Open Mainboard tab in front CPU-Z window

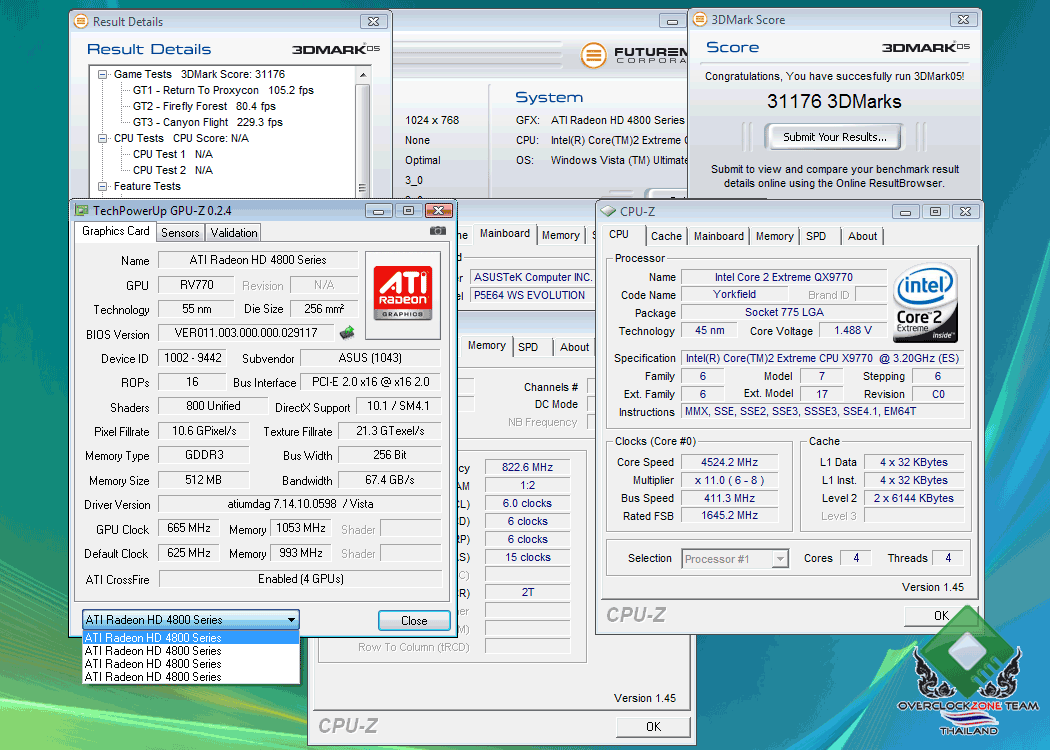[719, 236]
